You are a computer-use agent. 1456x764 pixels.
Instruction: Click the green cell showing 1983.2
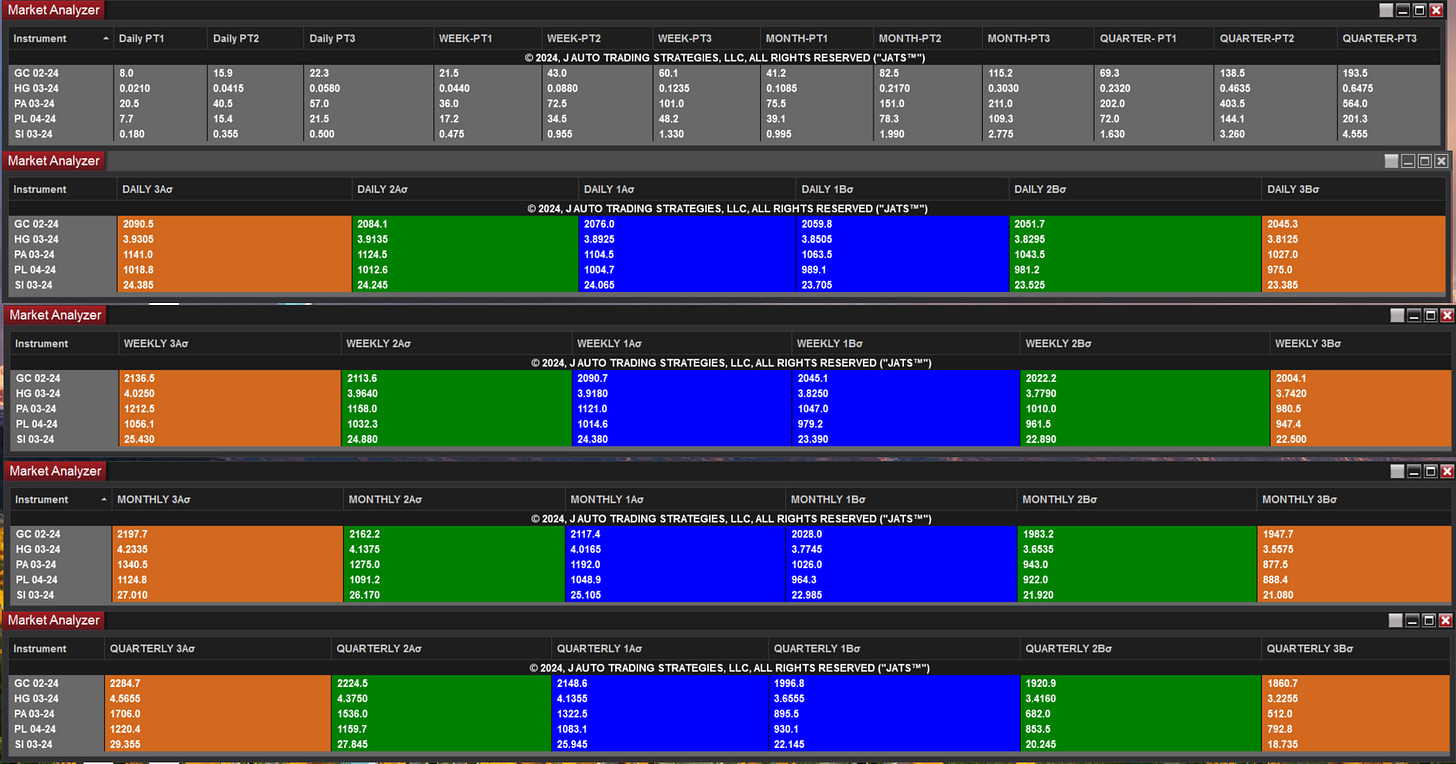point(1136,534)
